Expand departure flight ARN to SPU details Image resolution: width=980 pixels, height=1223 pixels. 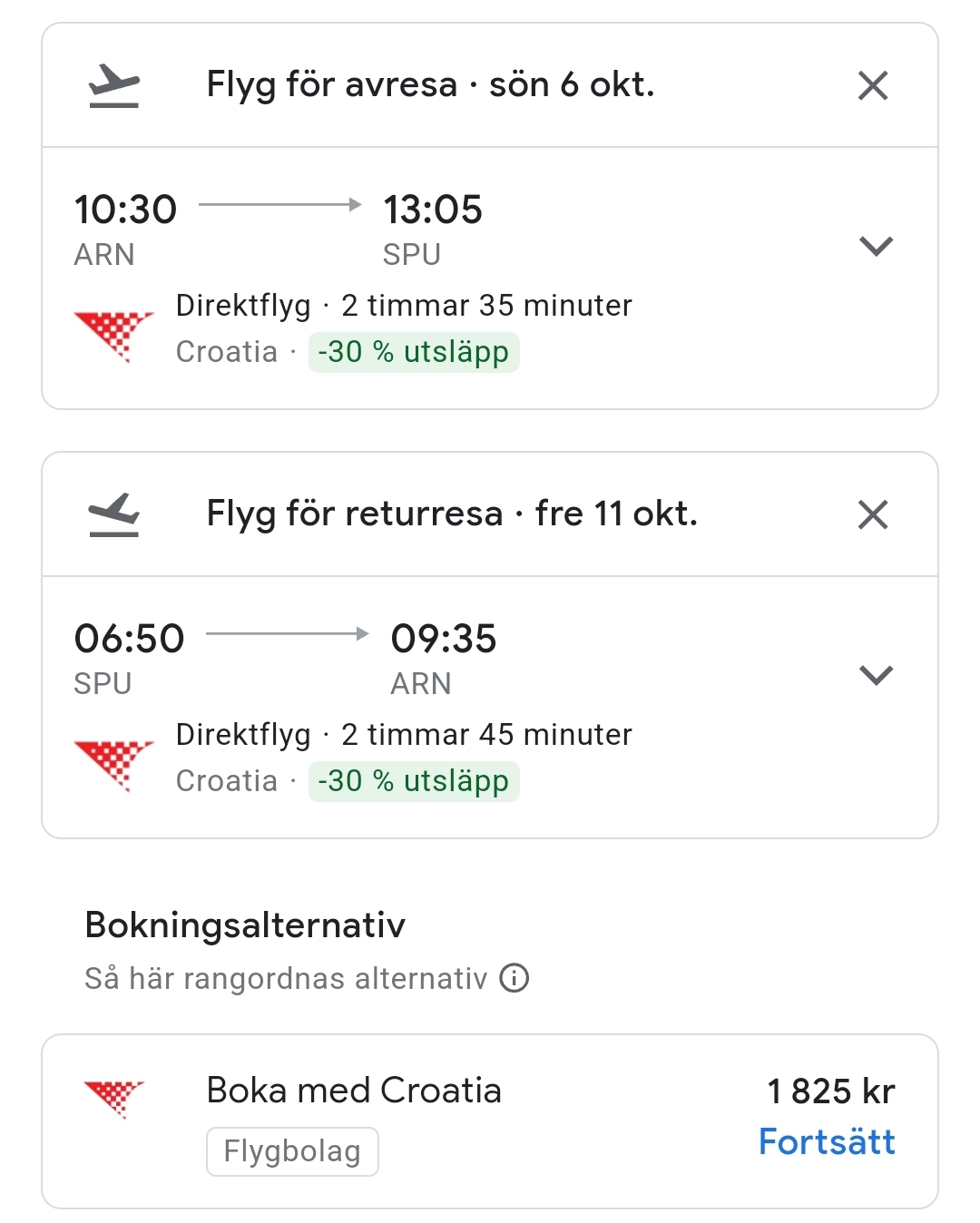(876, 246)
